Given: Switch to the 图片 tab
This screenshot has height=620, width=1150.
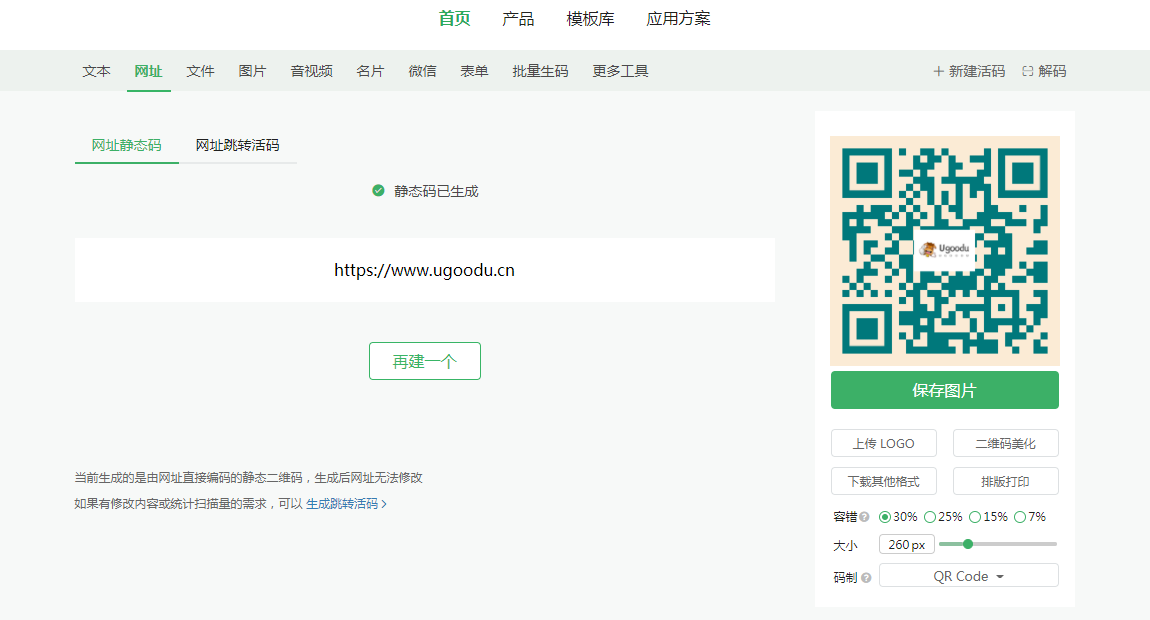Looking at the screenshot, I should point(252,71).
